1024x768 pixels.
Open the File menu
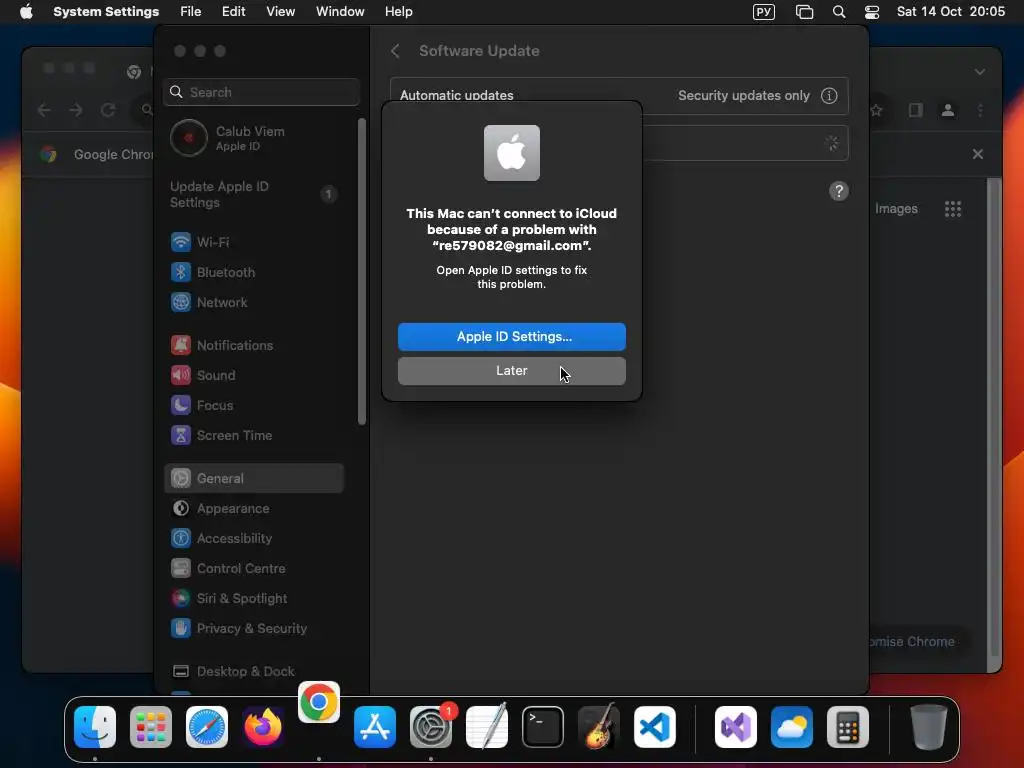click(191, 12)
